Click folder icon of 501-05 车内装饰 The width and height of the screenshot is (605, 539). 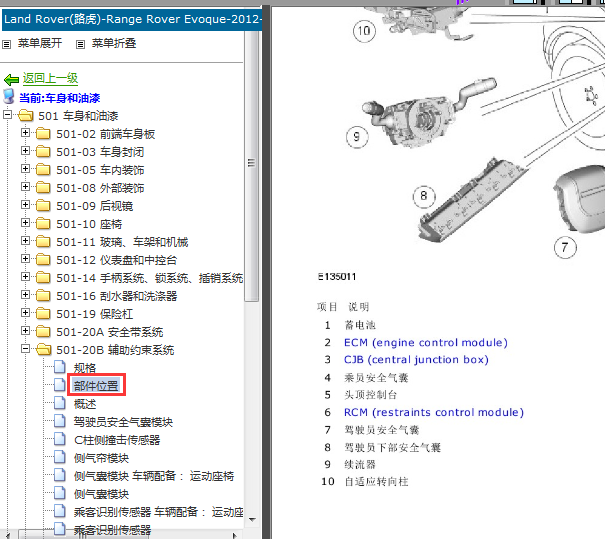(x=43, y=170)
